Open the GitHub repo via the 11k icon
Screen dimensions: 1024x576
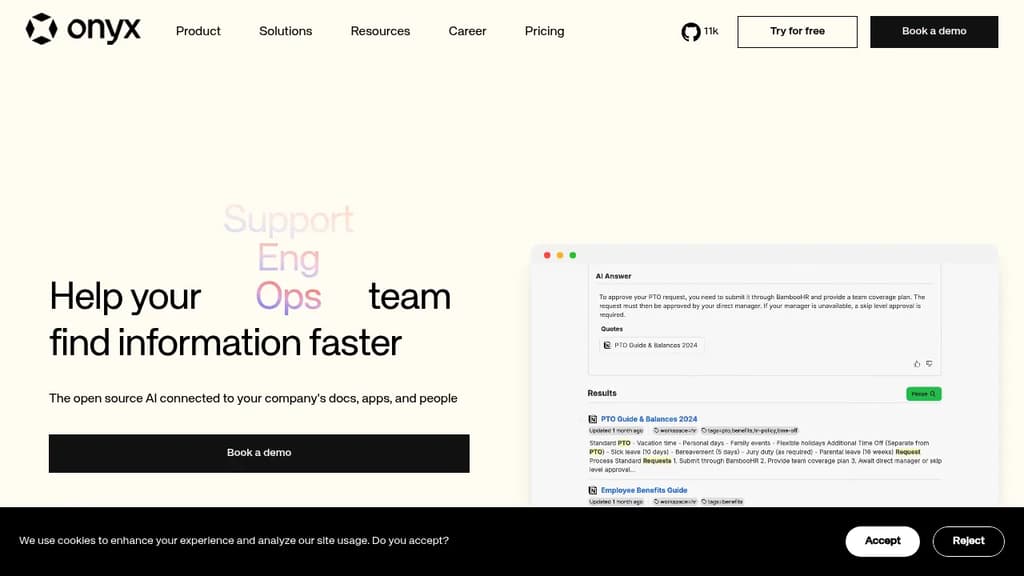point(689,31)
